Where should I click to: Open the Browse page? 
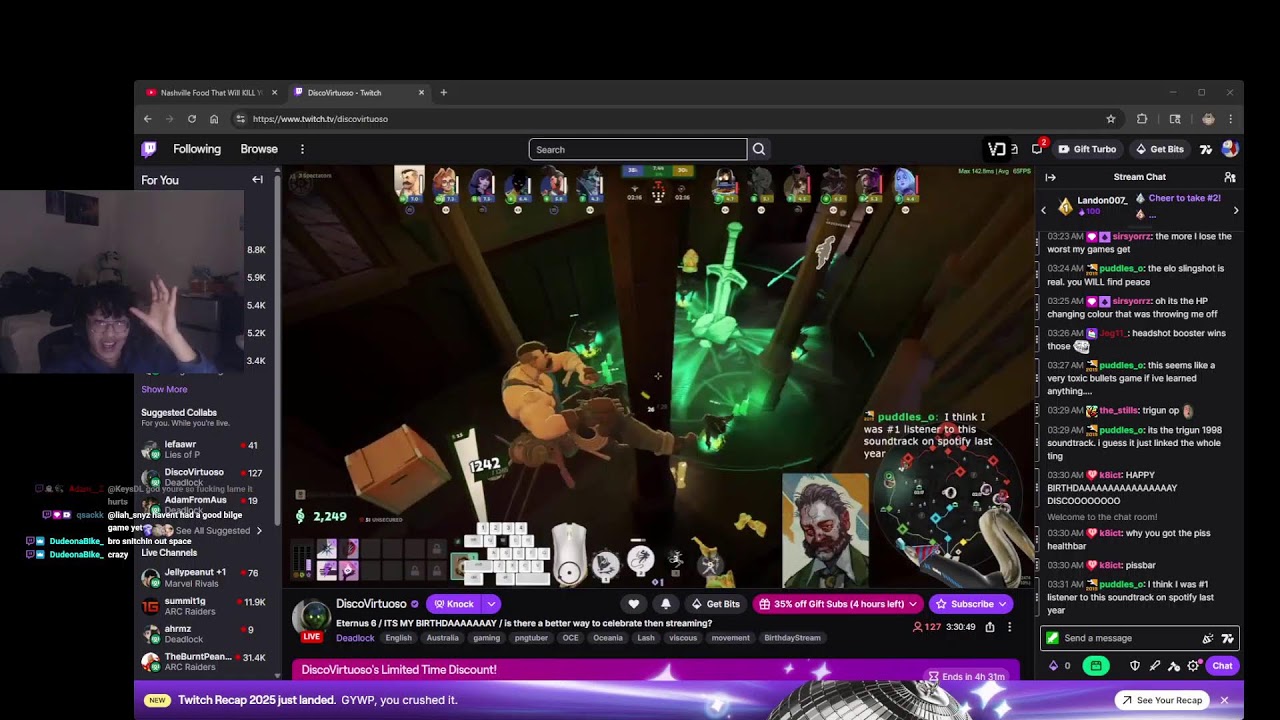coord(259,149)
